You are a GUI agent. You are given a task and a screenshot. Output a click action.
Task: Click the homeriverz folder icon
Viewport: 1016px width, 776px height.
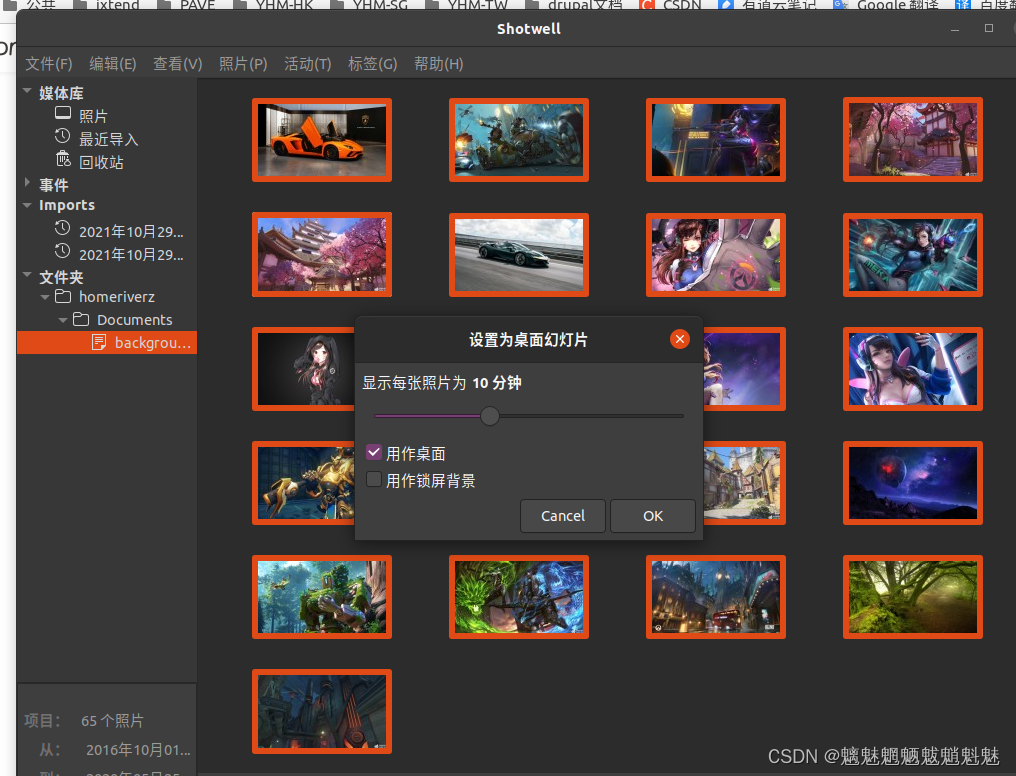tap(63, 297)
